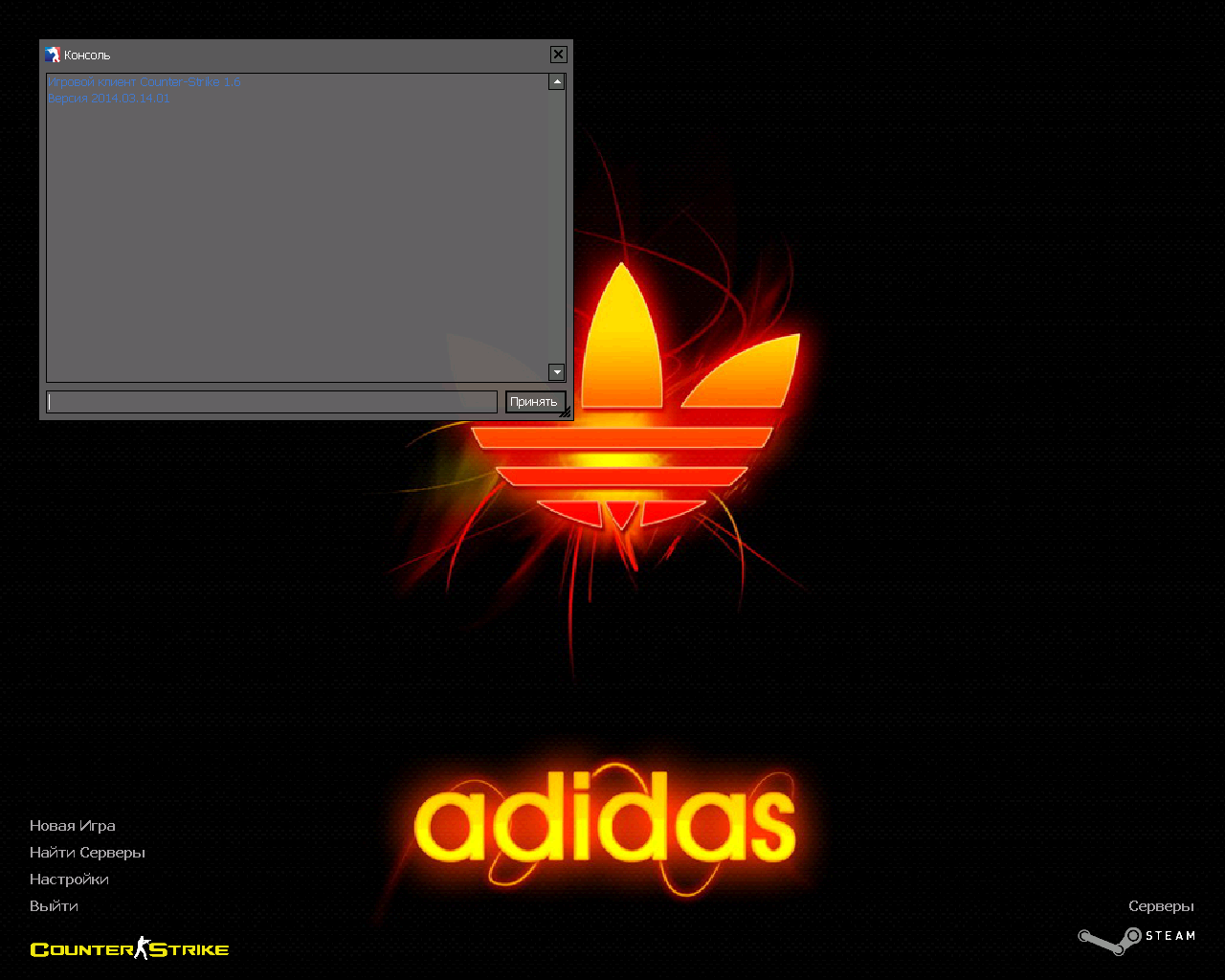Start Новая Игра from main menu
This screenshot has width=1225, height=980.
[x=73, y=826]
